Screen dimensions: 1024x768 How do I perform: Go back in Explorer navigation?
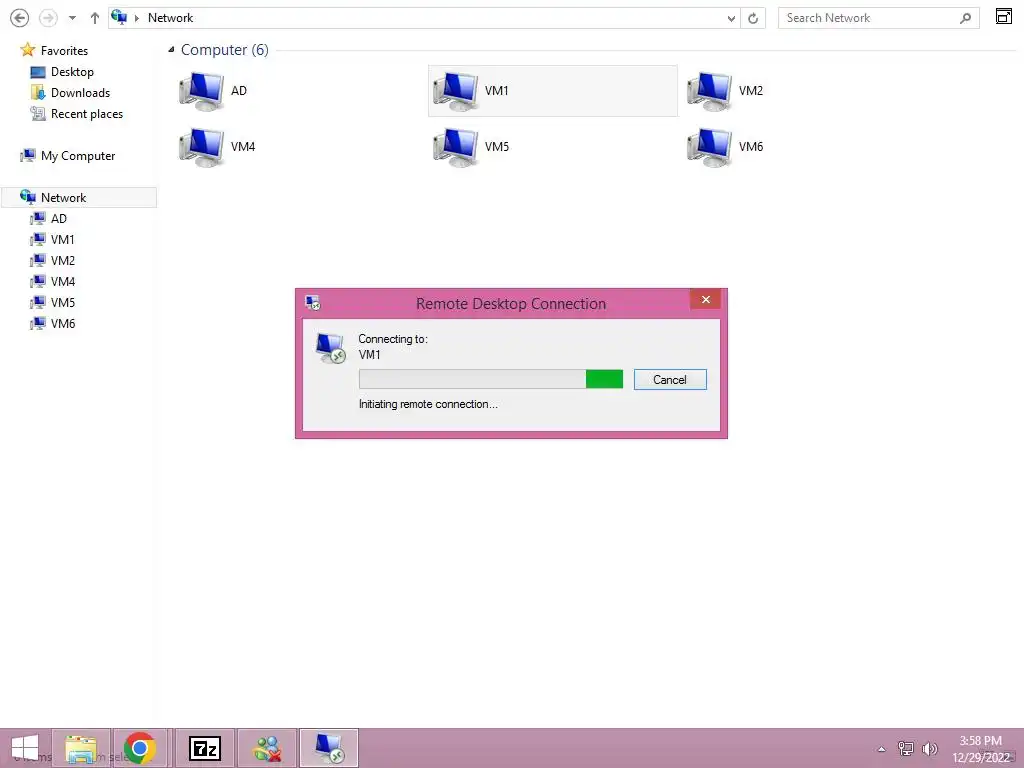tap(20, 18)
